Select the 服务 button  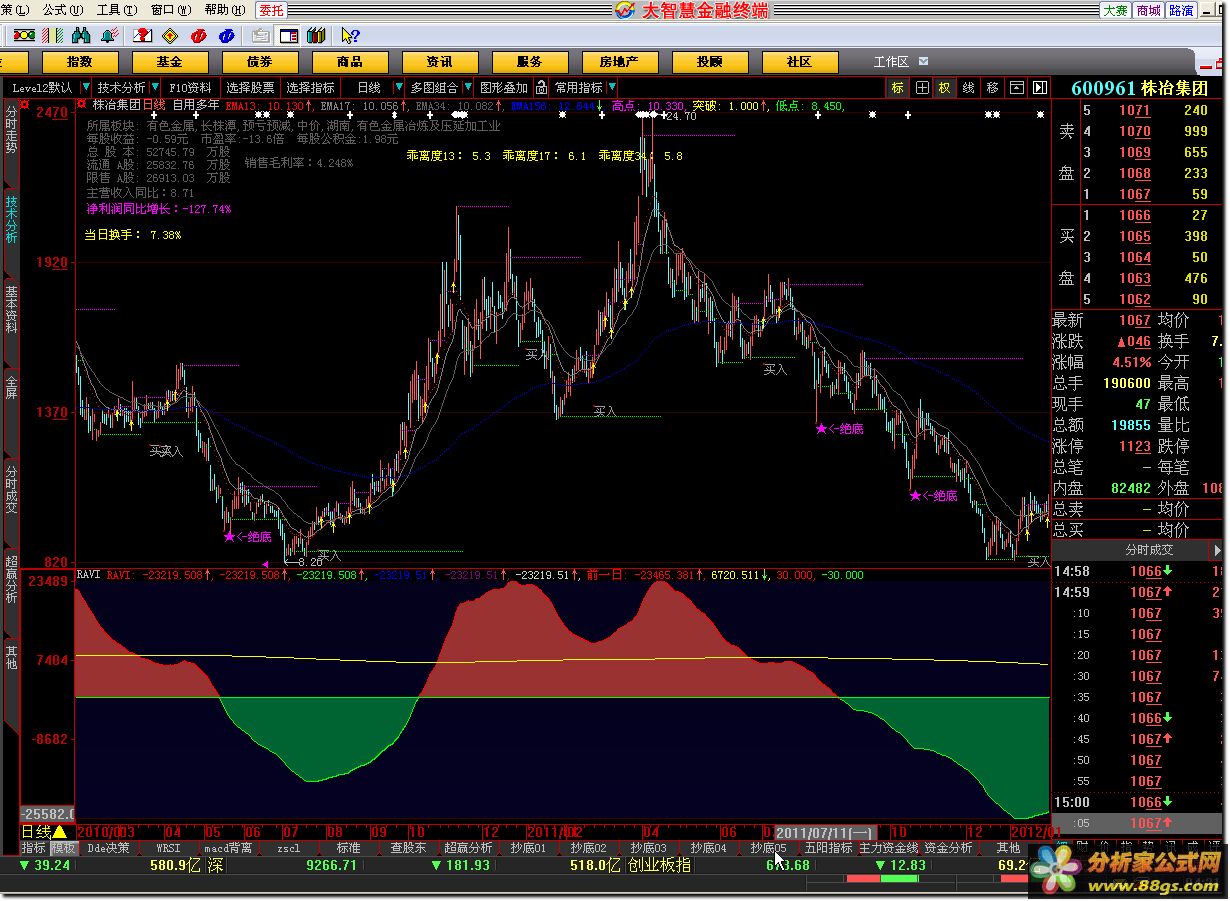[x=530, y=62]
